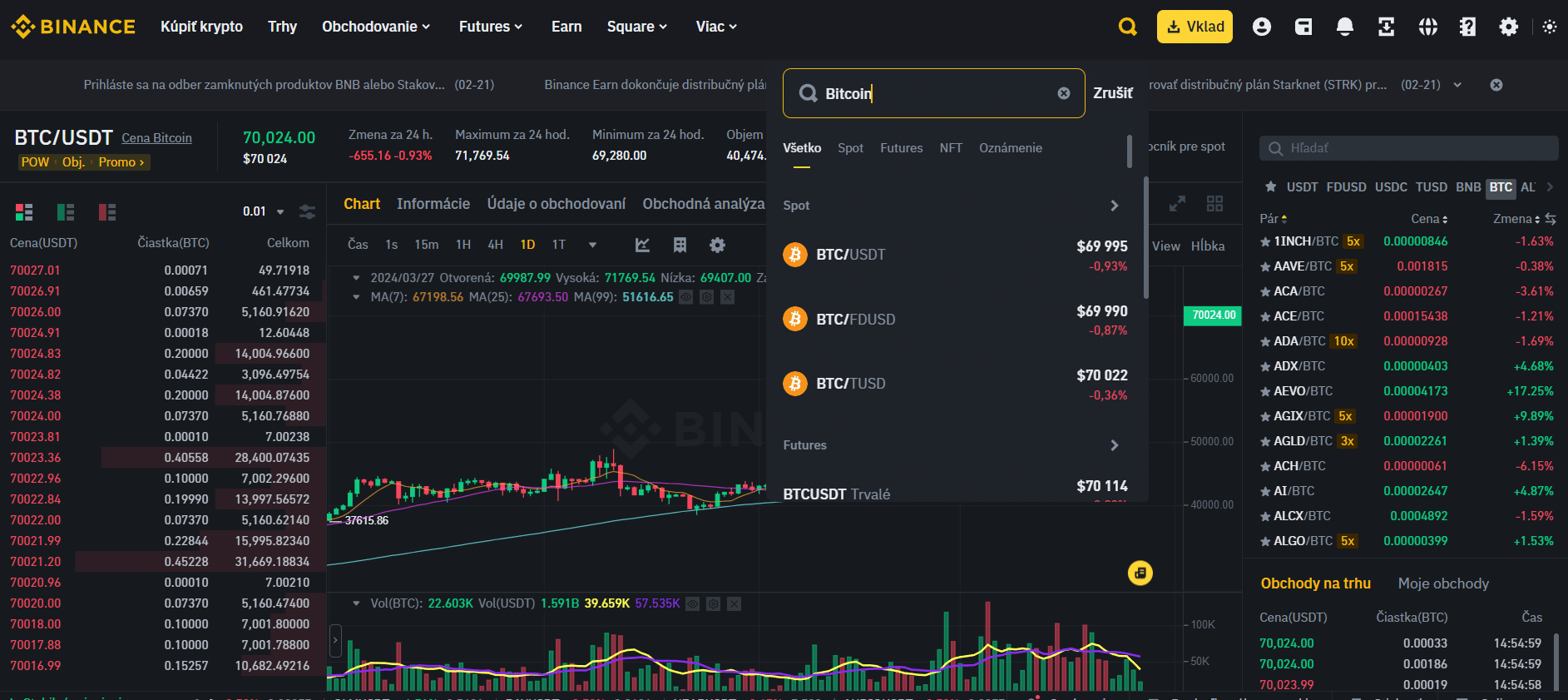Open the help question-mark icon
The width and height of the screenshot is (1568, 700).
click(x=1467, y=27)
